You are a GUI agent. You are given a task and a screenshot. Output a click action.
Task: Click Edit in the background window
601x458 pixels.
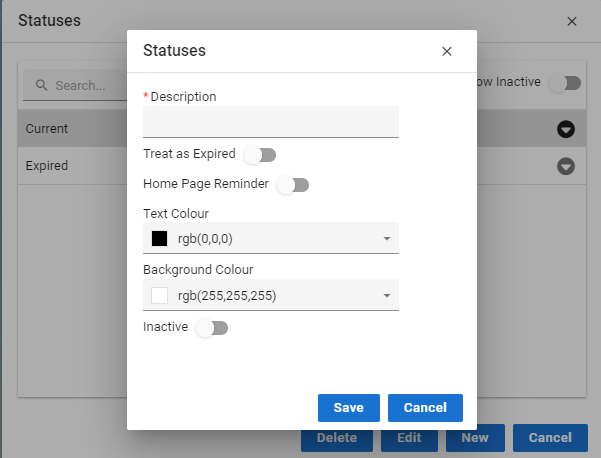pyautogui.click(x=409, y=438)
